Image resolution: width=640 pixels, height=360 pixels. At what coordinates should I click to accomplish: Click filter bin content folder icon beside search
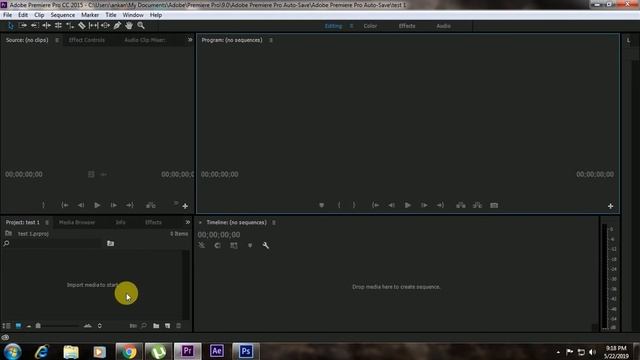click(111, 243)
